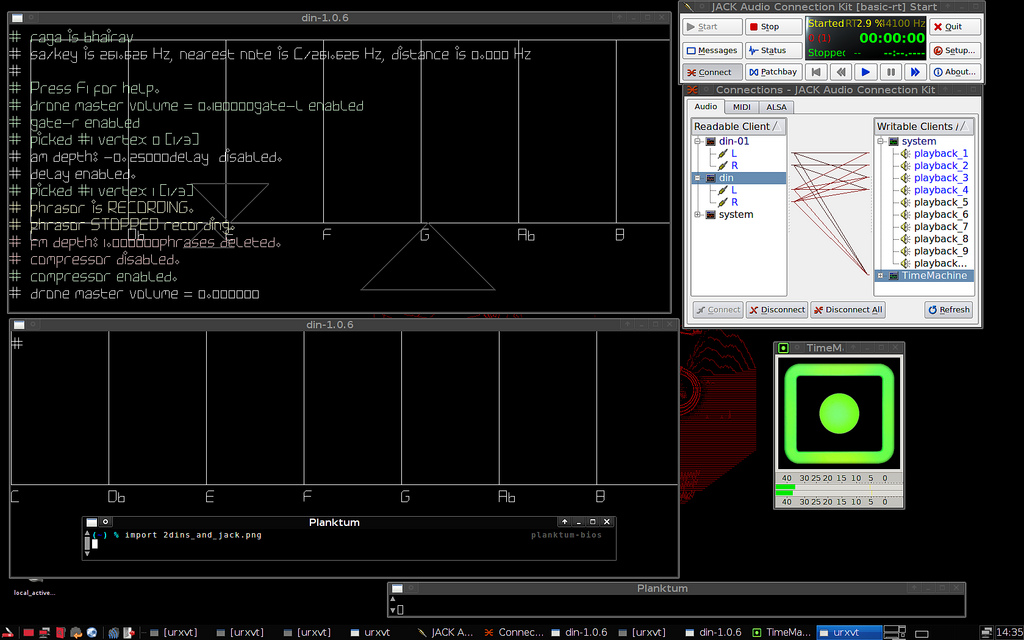Select the playback_8 port
1024x640 pixels.
pyautogui.click(x=941, y=239)
